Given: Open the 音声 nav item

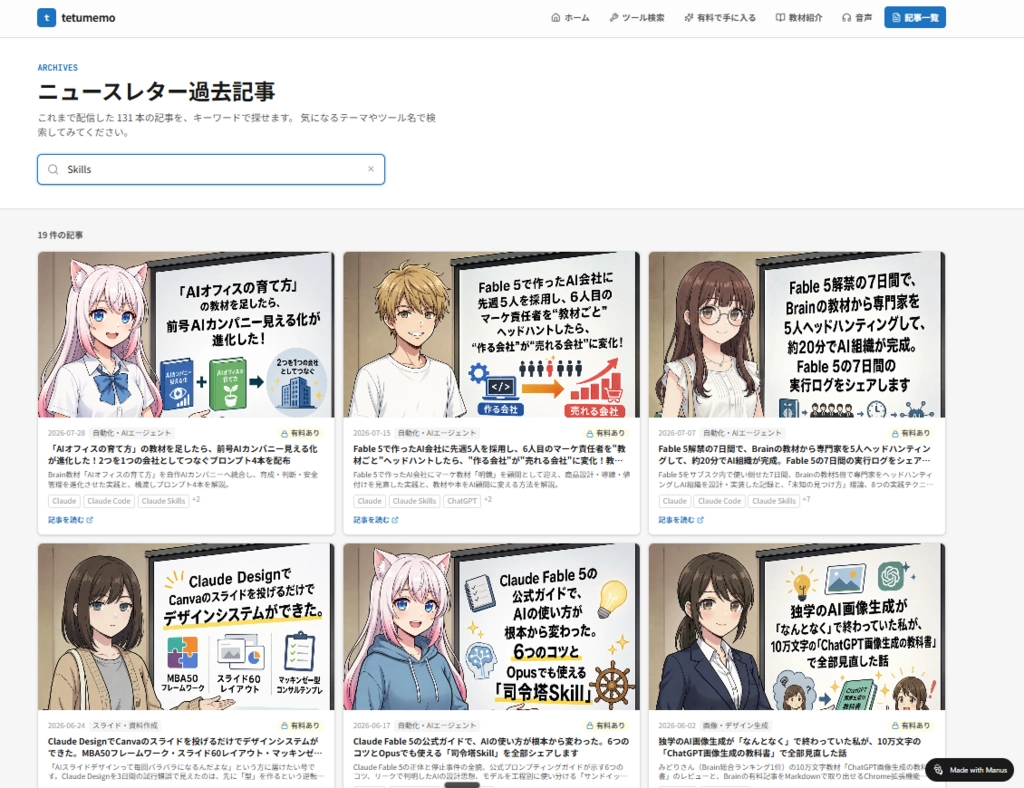Looking at the screenshot, I should (x=857, y=18).
